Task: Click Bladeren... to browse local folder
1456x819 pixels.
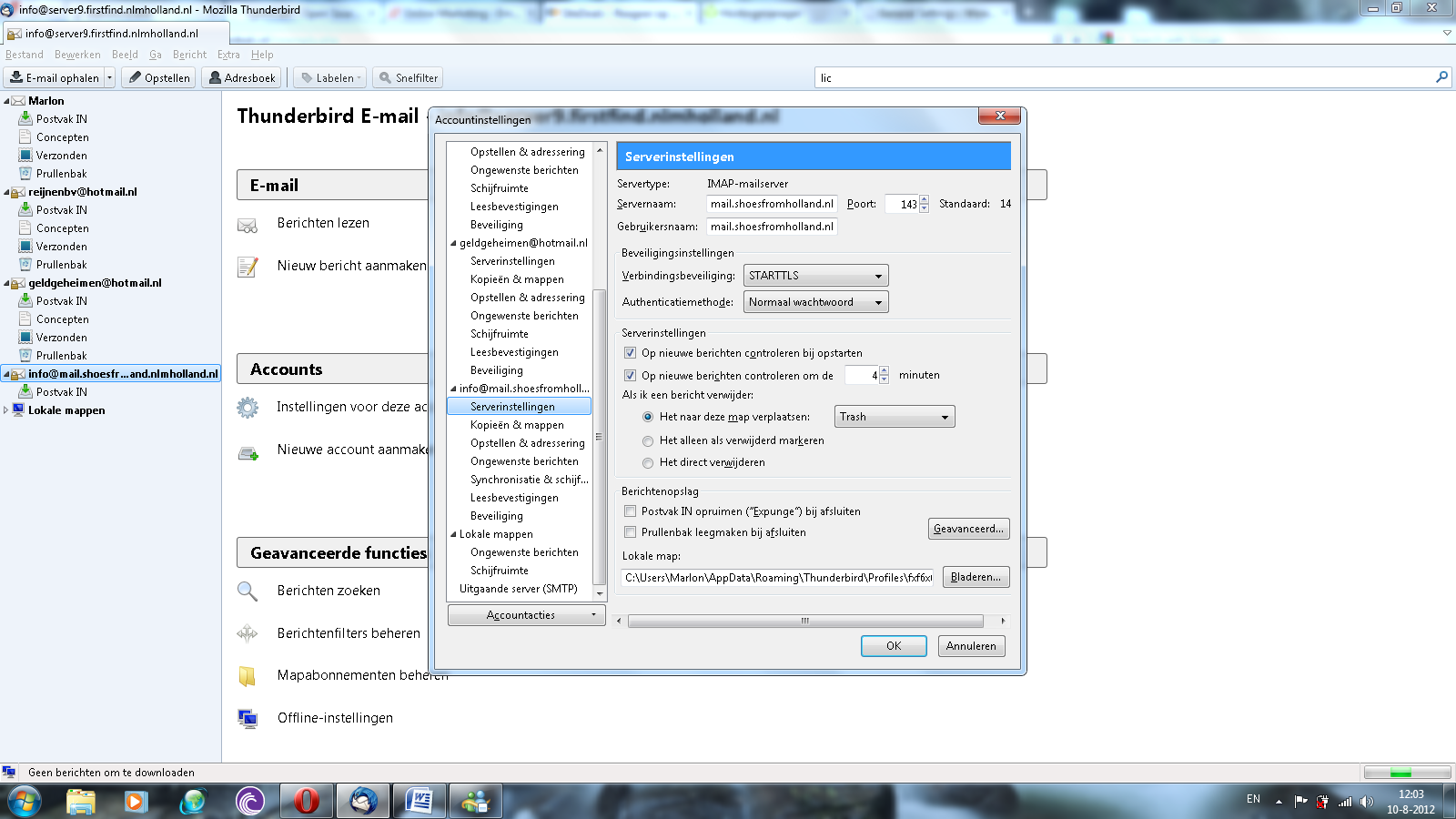Action: coord(976,577)
